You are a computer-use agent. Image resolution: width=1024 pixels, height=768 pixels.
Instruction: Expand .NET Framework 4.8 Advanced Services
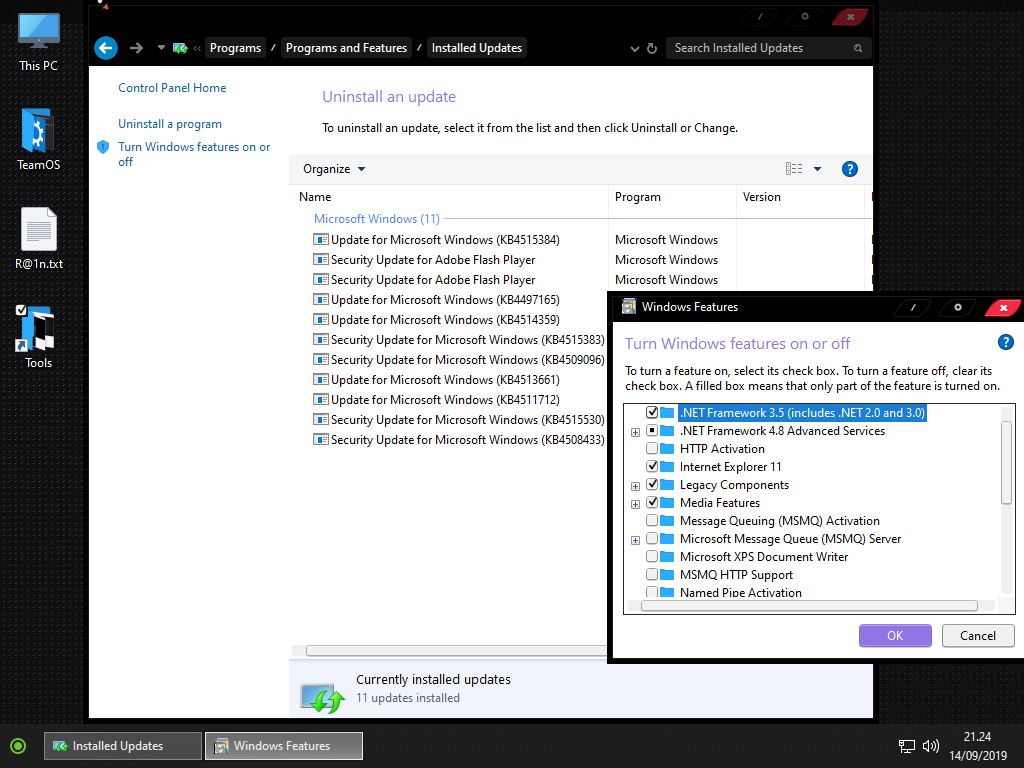tap(635, 432)
